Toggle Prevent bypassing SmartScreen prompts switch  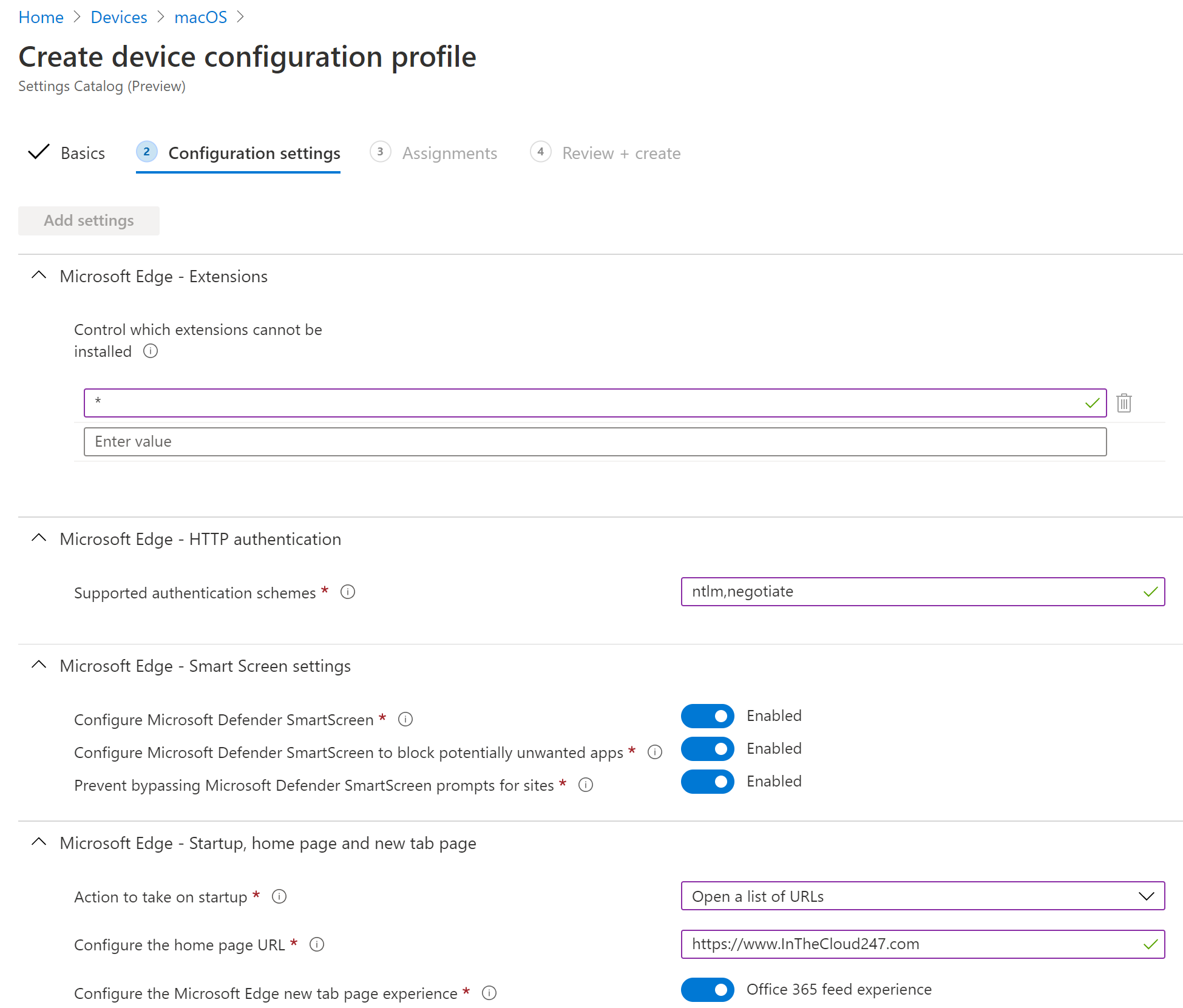pos(707,782)
